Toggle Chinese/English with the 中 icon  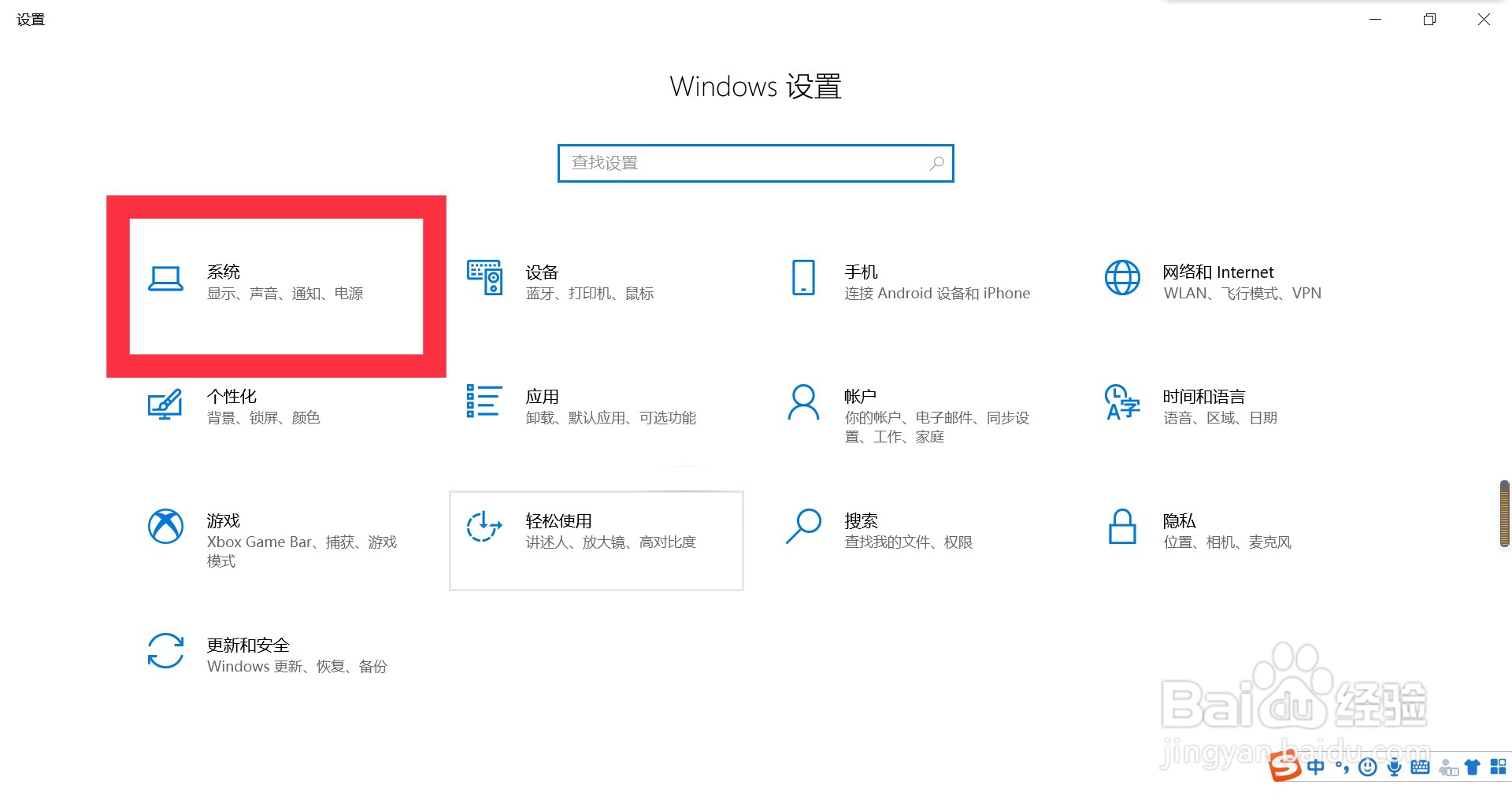[1315, 767]
